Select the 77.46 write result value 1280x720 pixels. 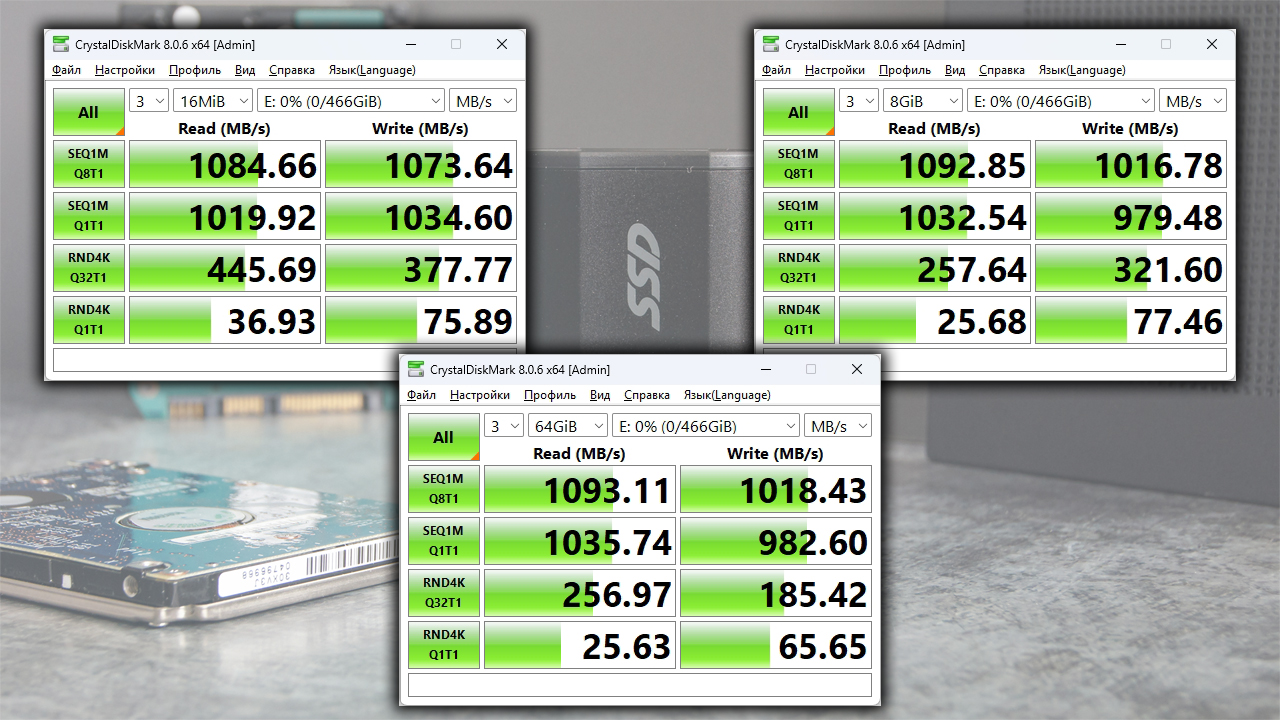(1131, 320)
